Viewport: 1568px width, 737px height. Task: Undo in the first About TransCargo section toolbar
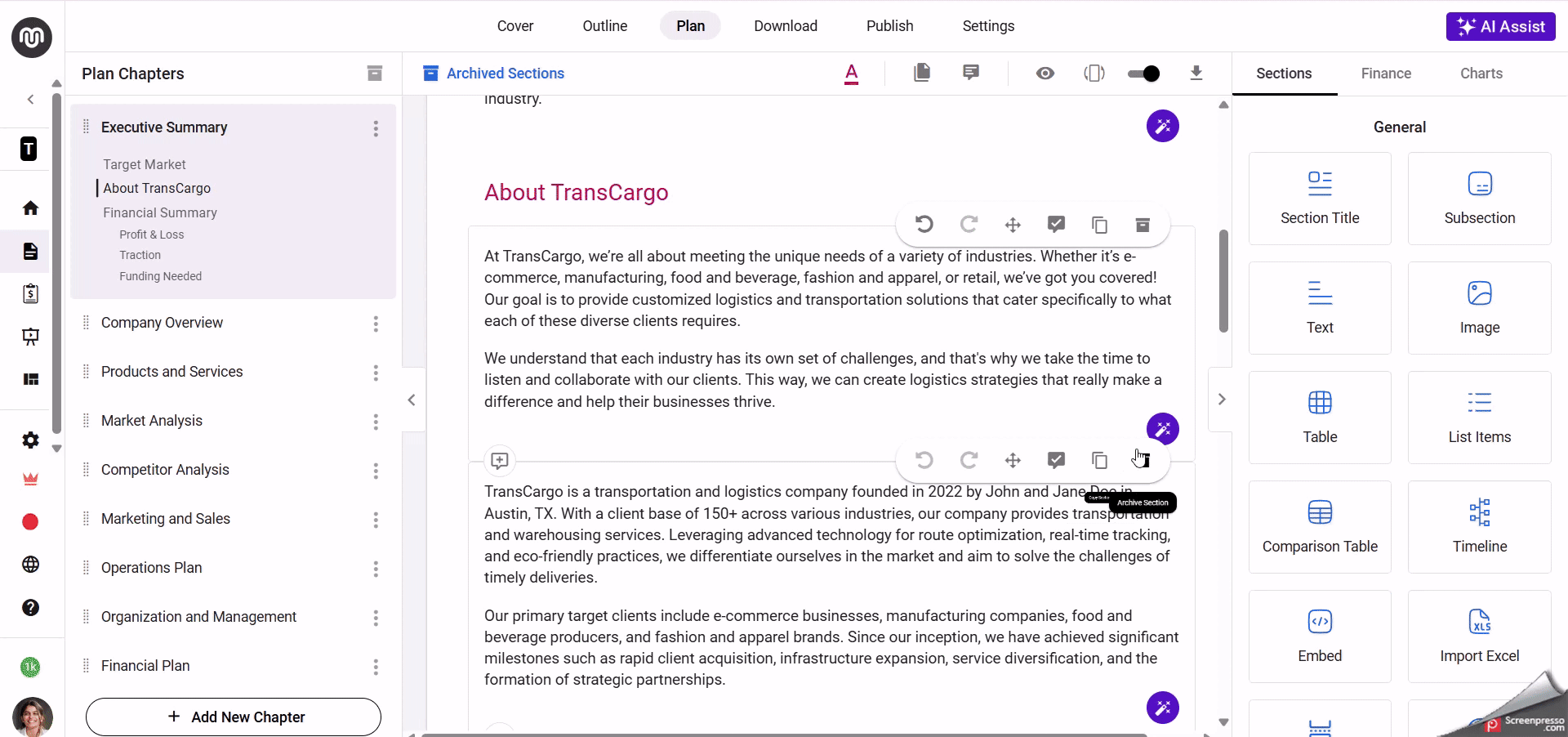(924, 225)
